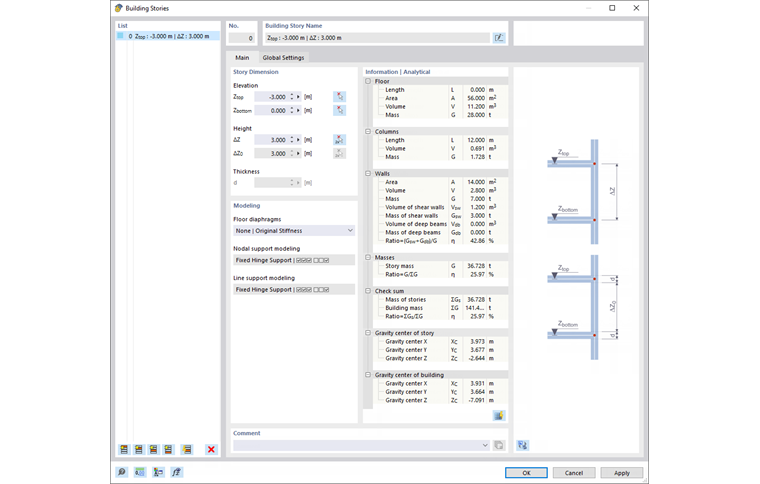Click the Nodal support modeling field
The image size is (760, 484).
tap(294, 260)
